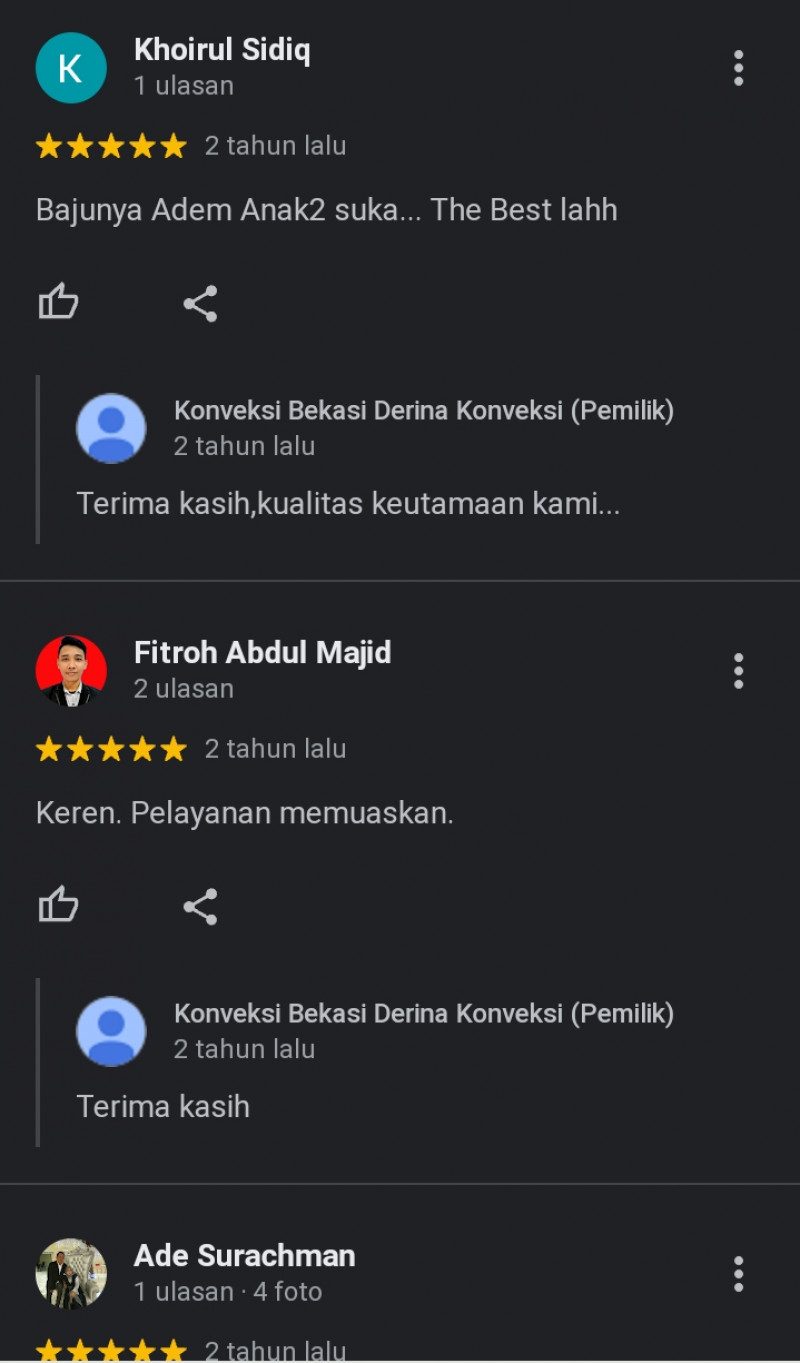This screenshot has height=1363, width=800.
Task: Share Khoirul Sidiq's review
Action: [x=200, y=303]
